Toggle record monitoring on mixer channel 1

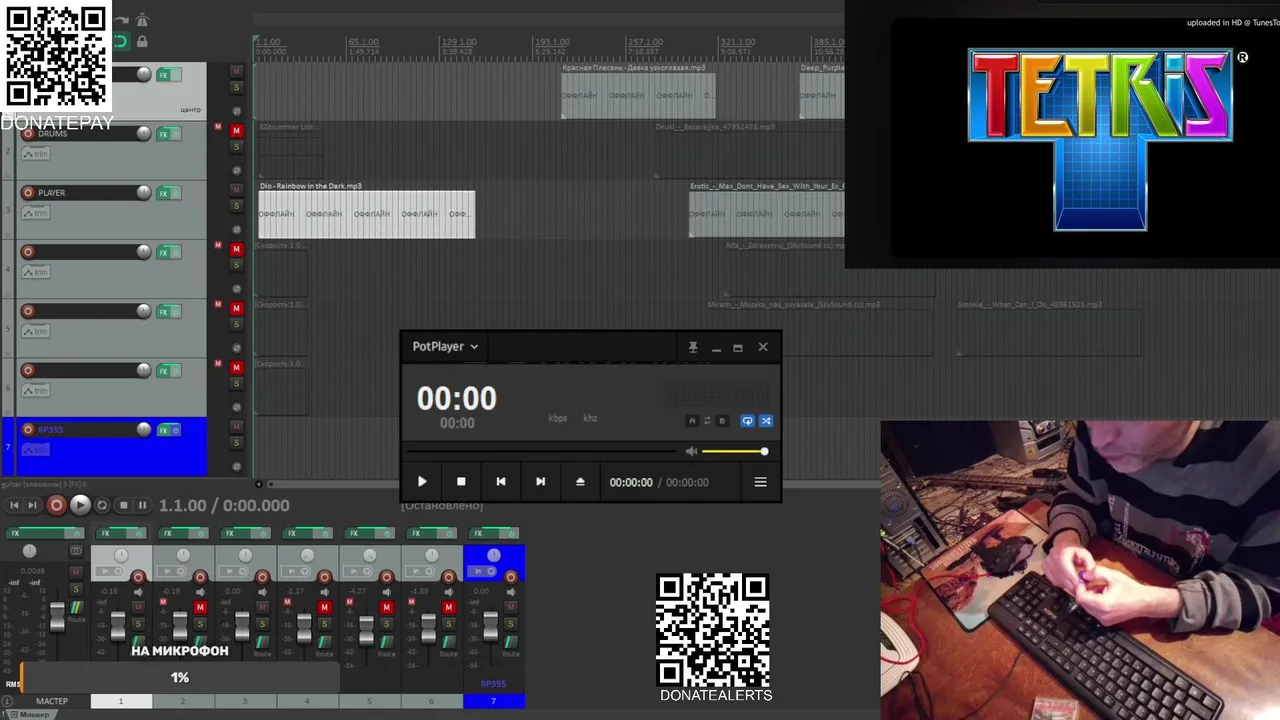point(138,592)
